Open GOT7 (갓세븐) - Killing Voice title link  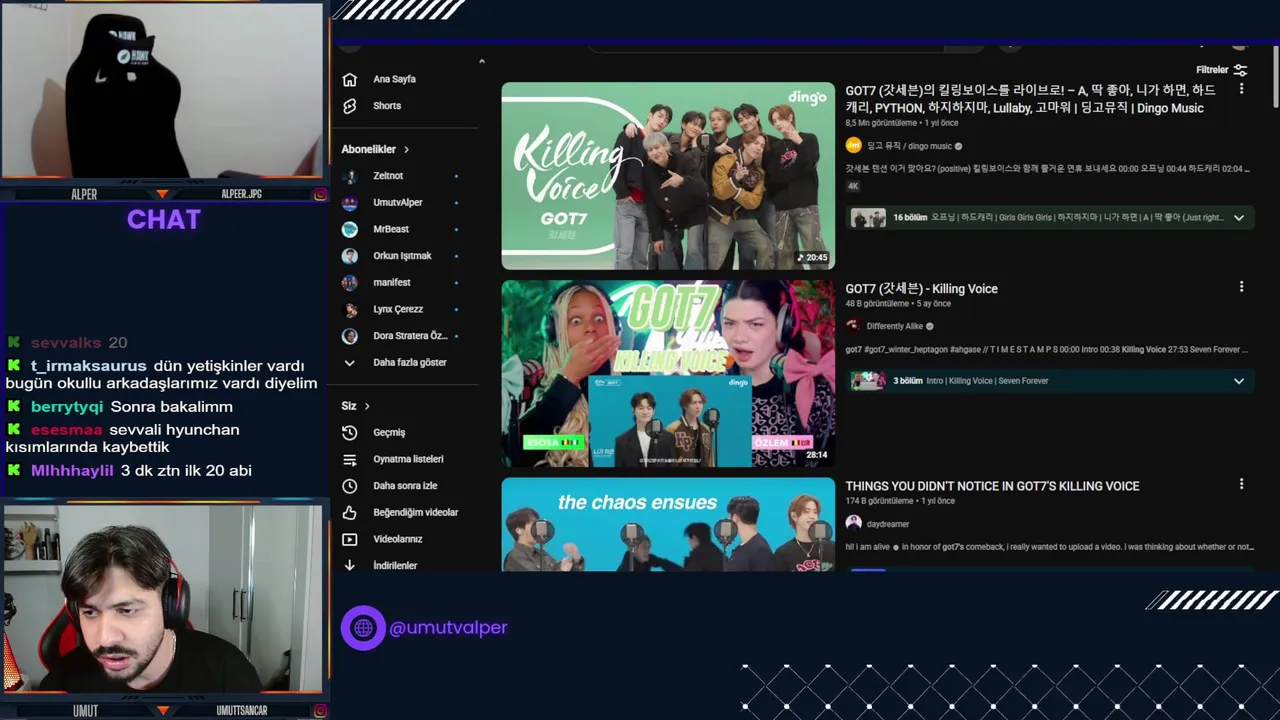click(921, 289)
